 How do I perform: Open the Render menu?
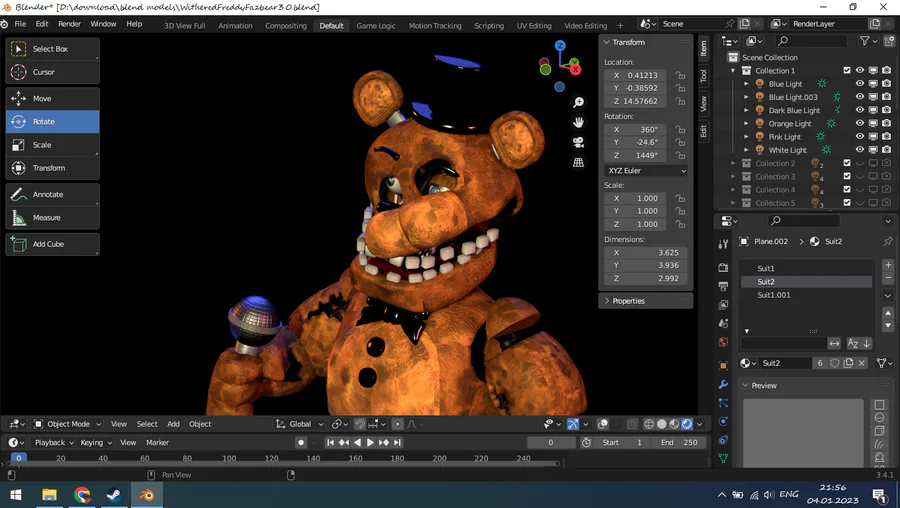click(x=69, y=23)
